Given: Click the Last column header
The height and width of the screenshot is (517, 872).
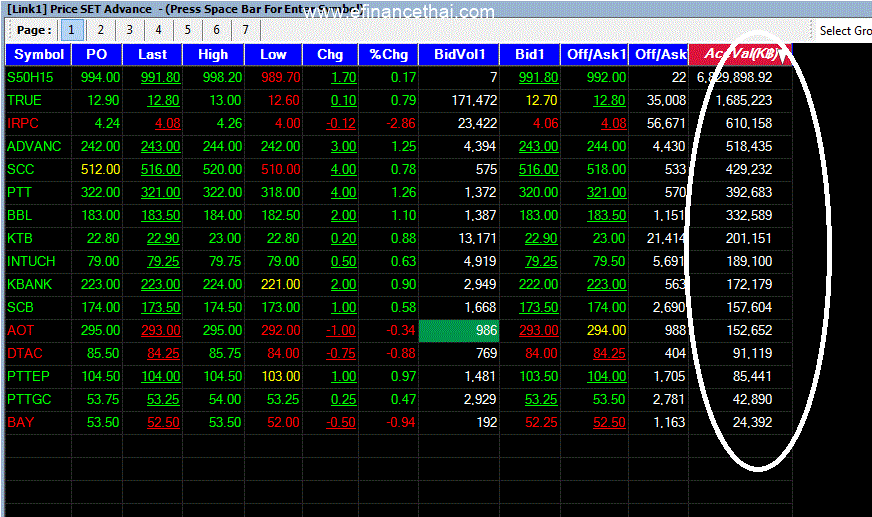Looking at the screenshot, I should (152, 54).
